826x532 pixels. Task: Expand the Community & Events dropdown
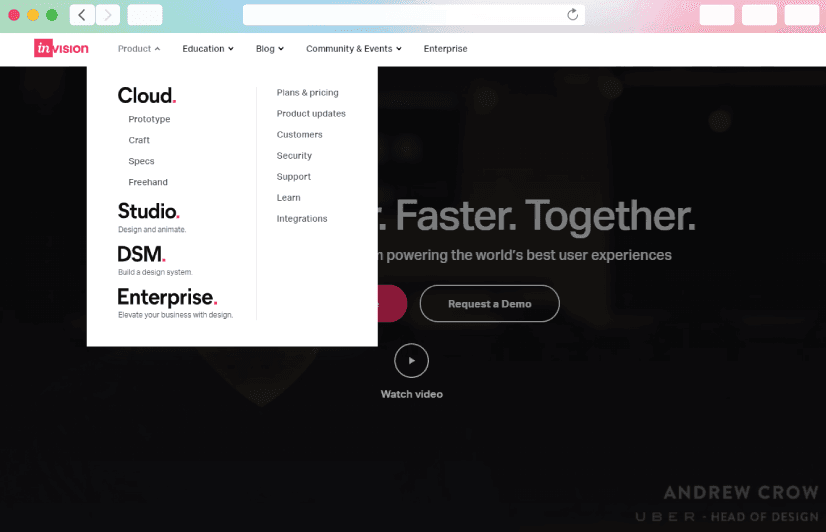coord(353,49)
